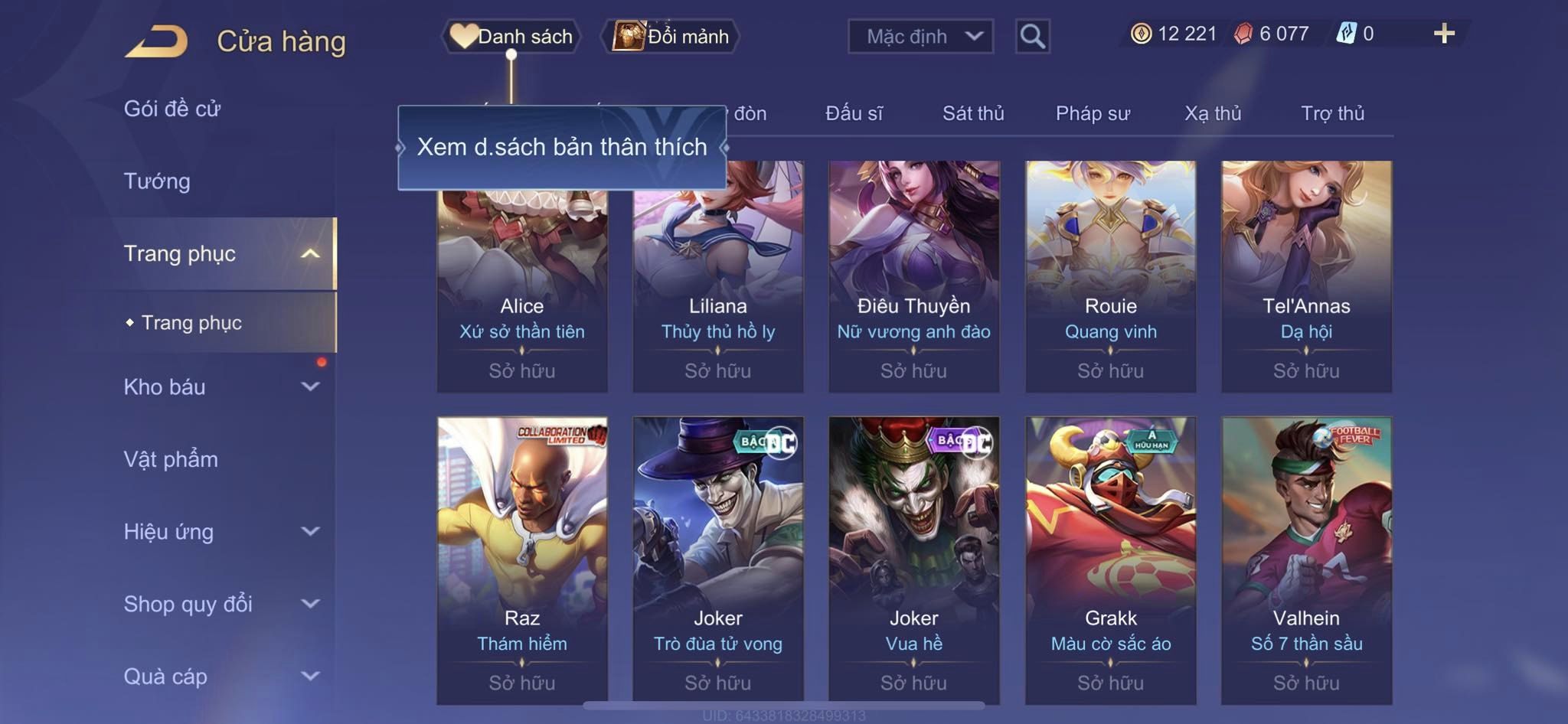The image size is (1568, 724).
Task: Open Gói đề cử in sidebar
Action: point(172,109)
